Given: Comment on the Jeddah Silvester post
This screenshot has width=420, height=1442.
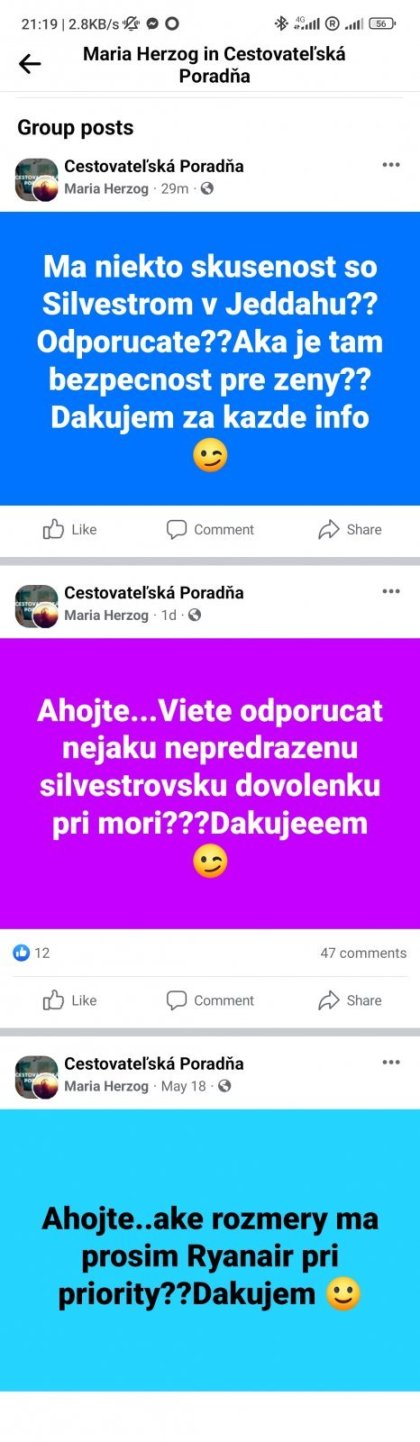Looking at the screenshot, I should point(210,529).
